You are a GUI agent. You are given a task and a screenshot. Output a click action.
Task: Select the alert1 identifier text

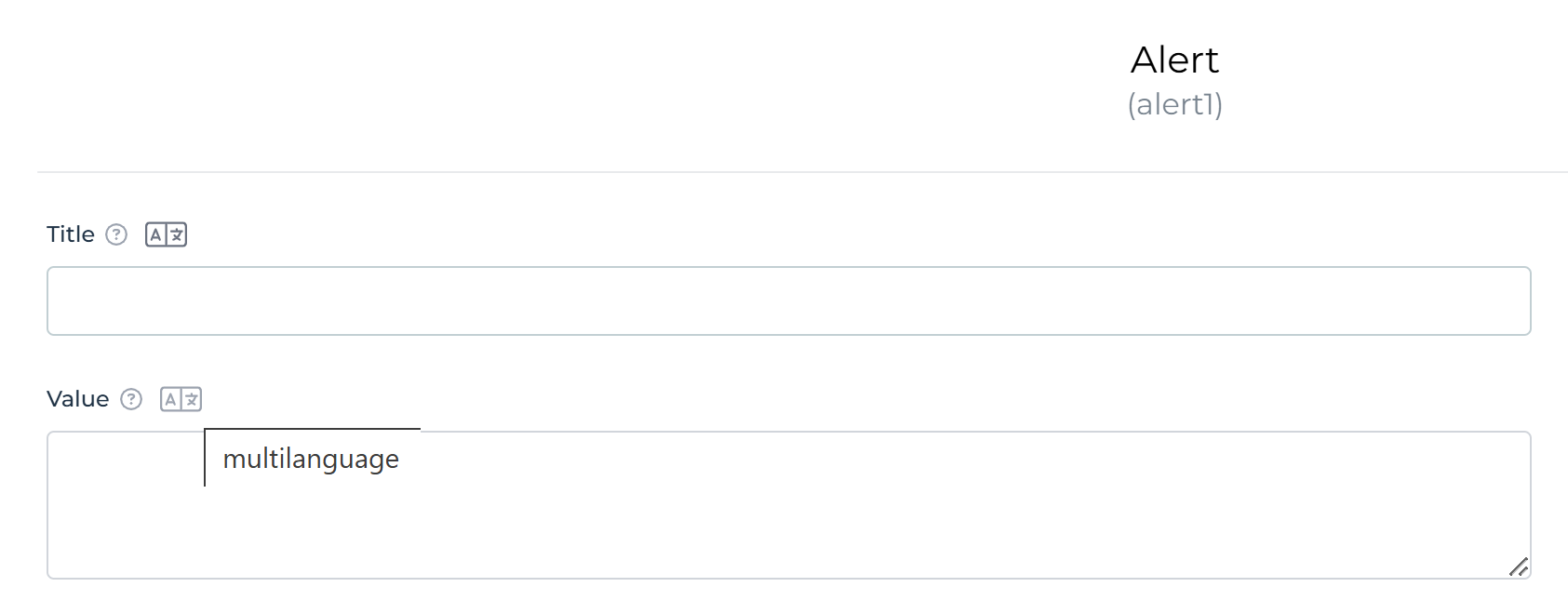click(1174, 104)
